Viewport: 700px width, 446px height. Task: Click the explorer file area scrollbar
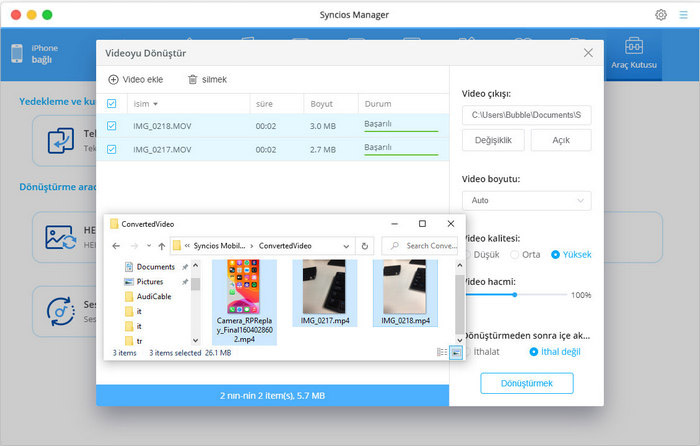[459, 304]
